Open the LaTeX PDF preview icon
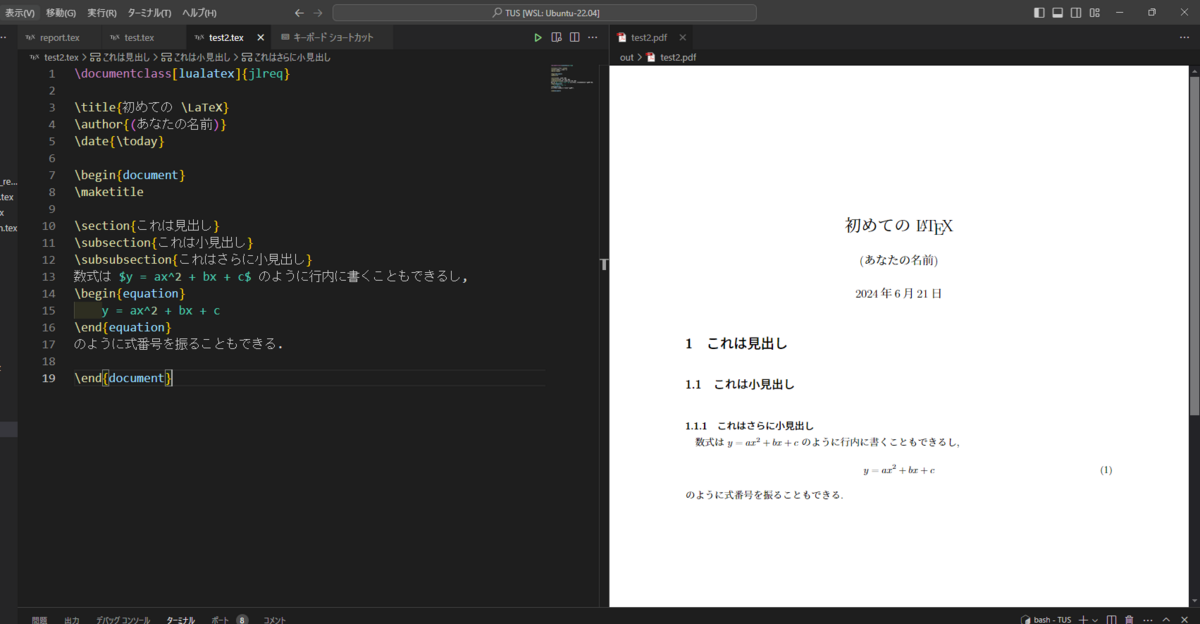1200x624 pixels. 556,37
